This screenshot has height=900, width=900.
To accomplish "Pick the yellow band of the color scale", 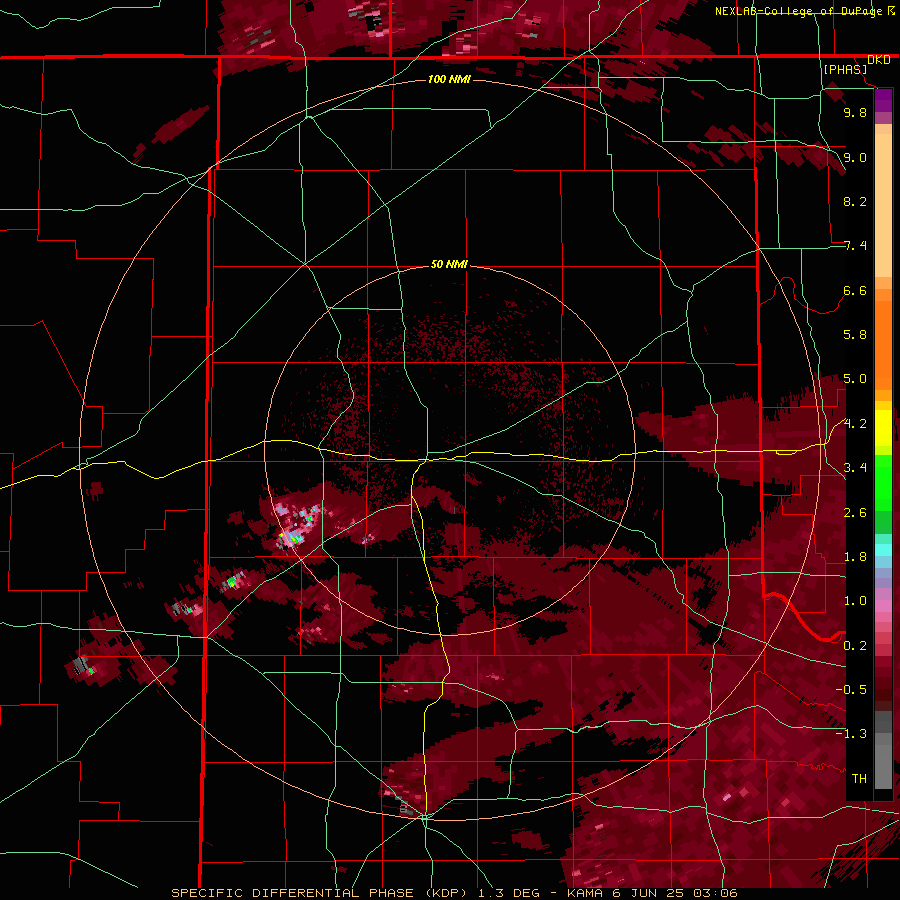I will tap(883, 428).
